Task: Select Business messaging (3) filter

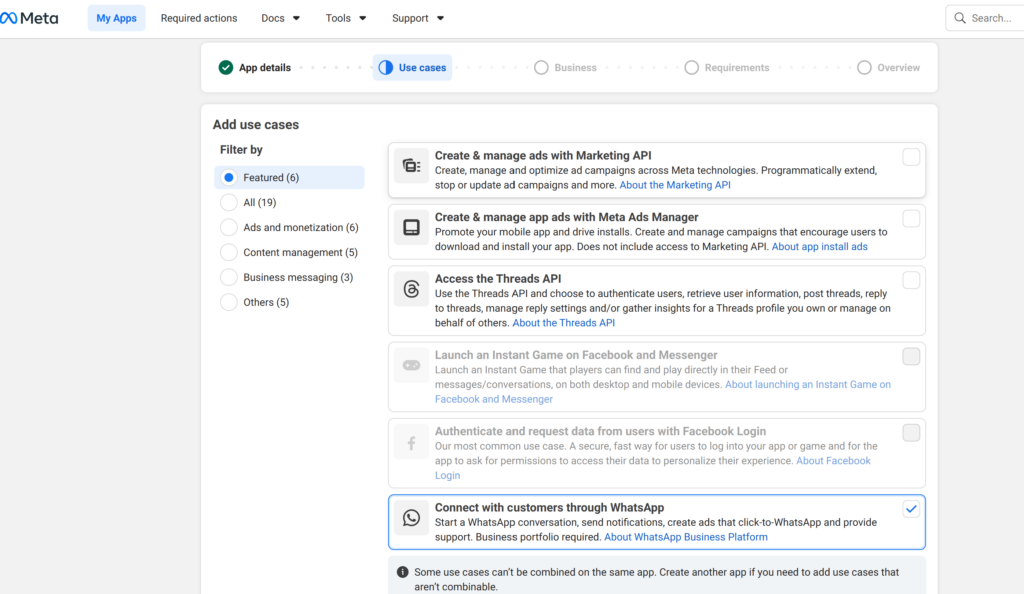Action: [x=229, y=277]
